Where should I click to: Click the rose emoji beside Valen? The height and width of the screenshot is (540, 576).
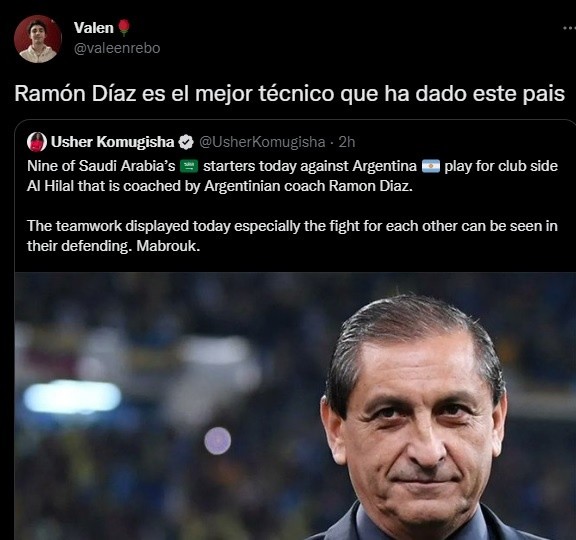pos(124,28)
